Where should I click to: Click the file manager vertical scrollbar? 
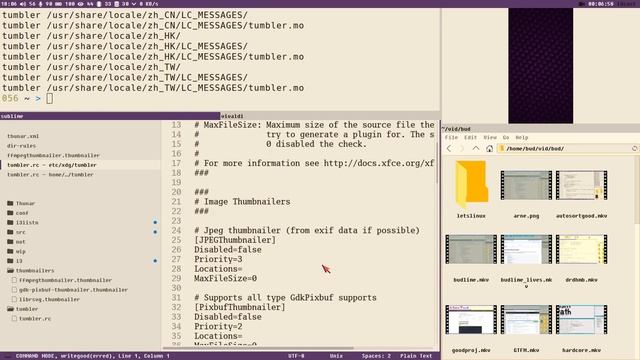[x=637, y=190]
